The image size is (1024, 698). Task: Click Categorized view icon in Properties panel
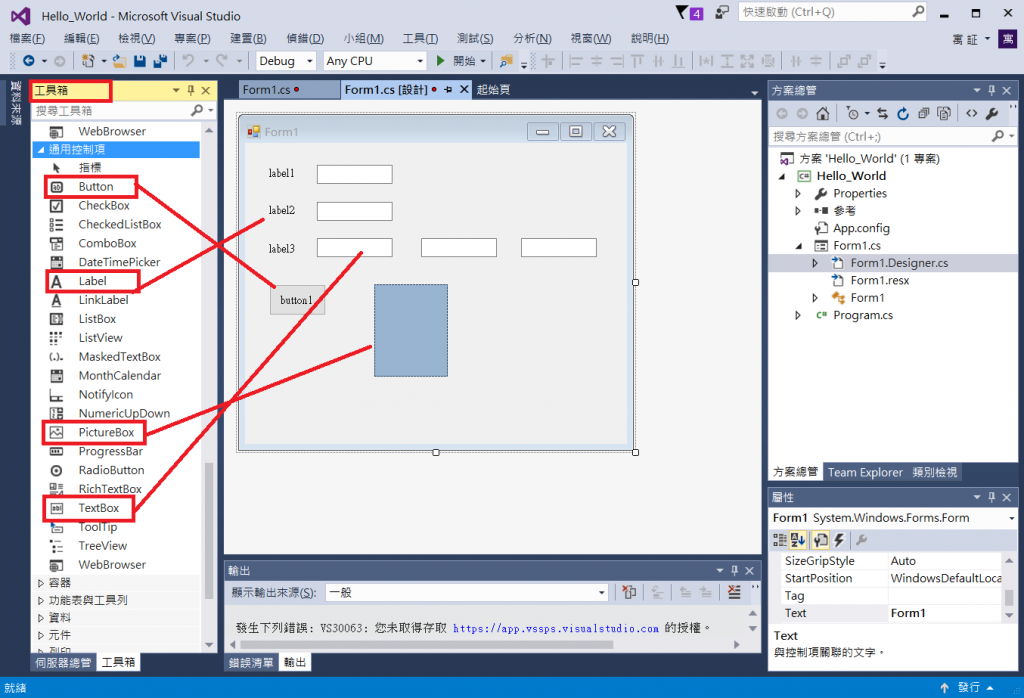(780, 540)
